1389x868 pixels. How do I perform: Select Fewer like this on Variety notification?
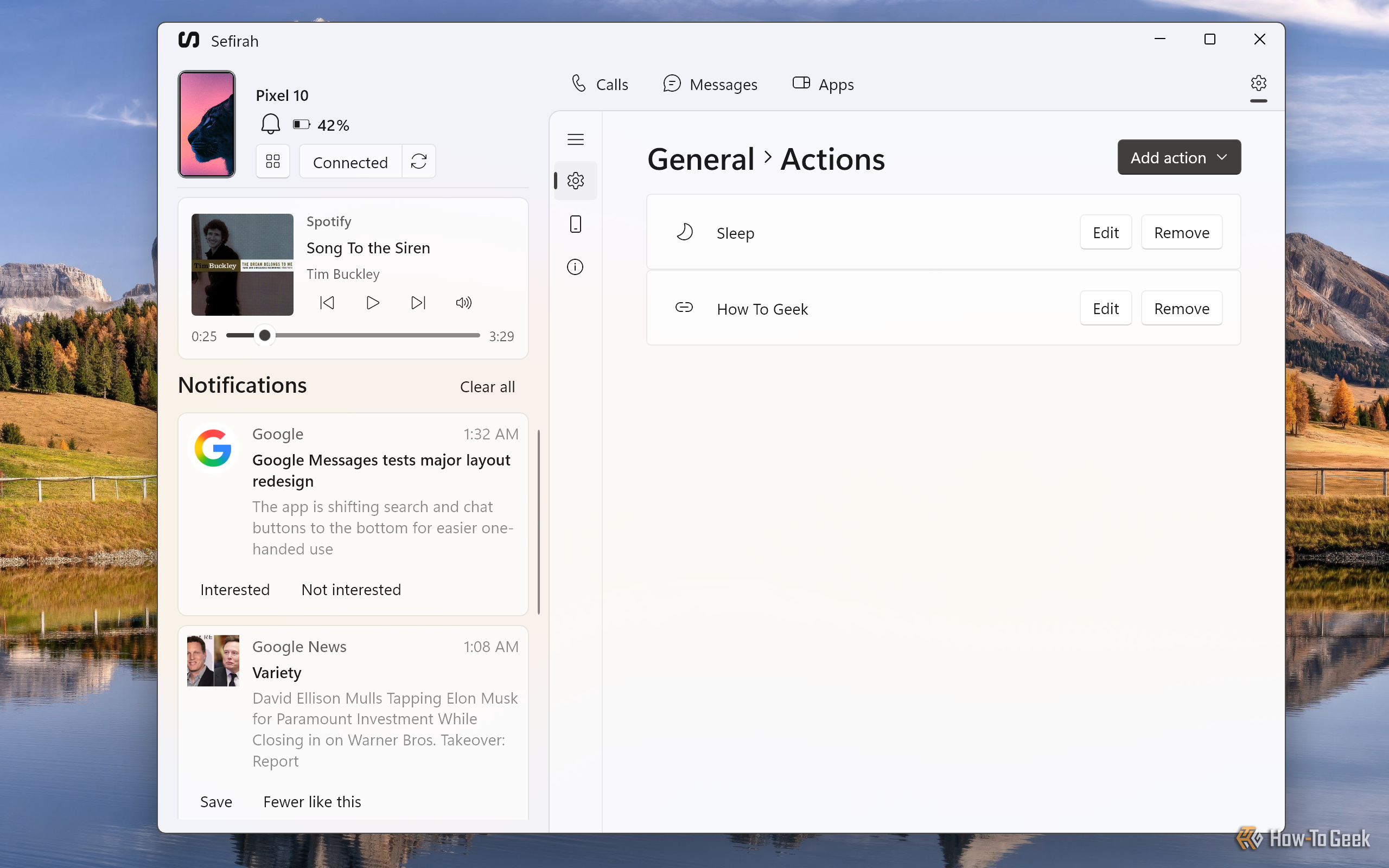[312, 802]
